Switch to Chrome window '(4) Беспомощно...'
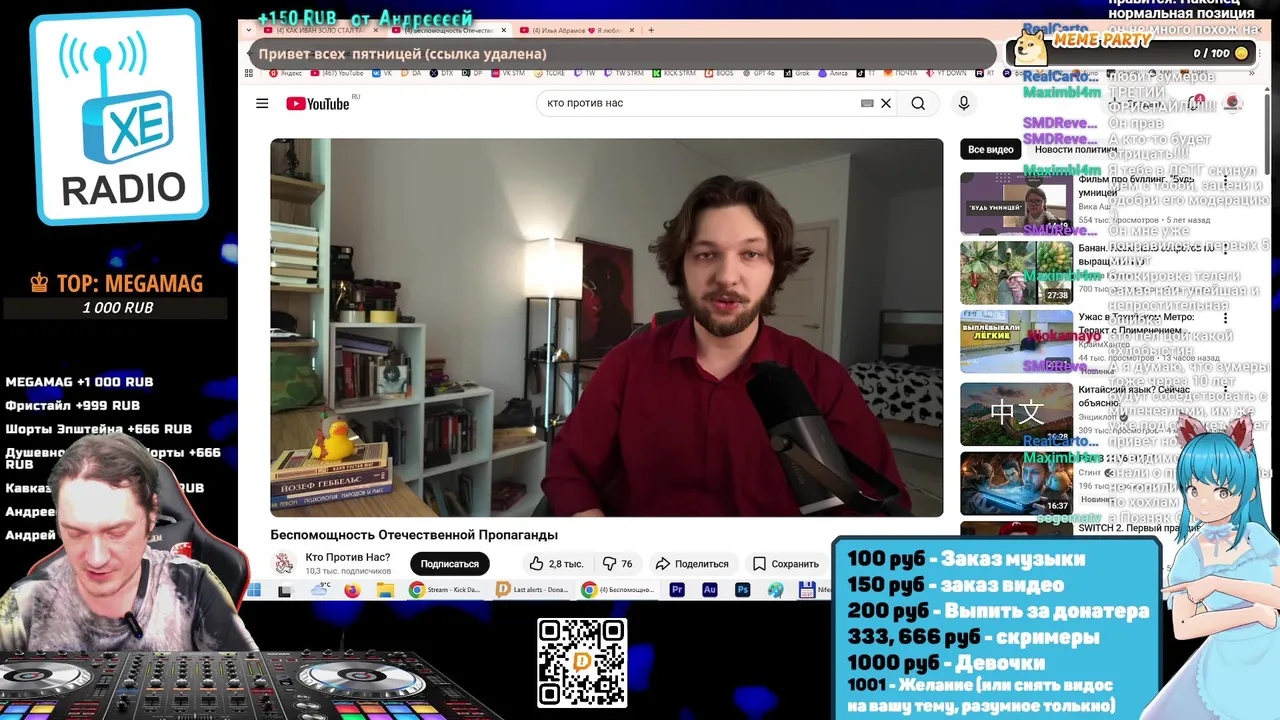Screen dimensions: 1280x720 coord(619,590)
